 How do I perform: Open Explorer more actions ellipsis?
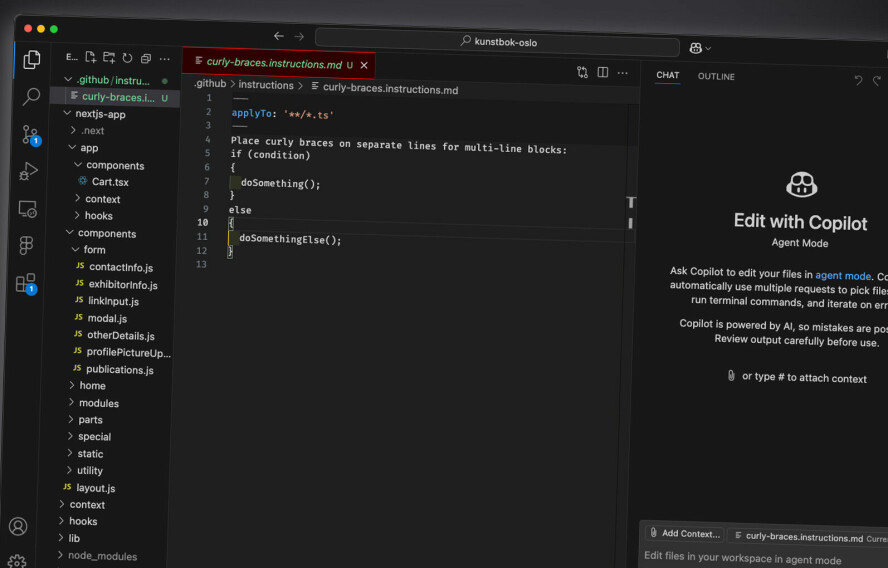tap(164, 58)
